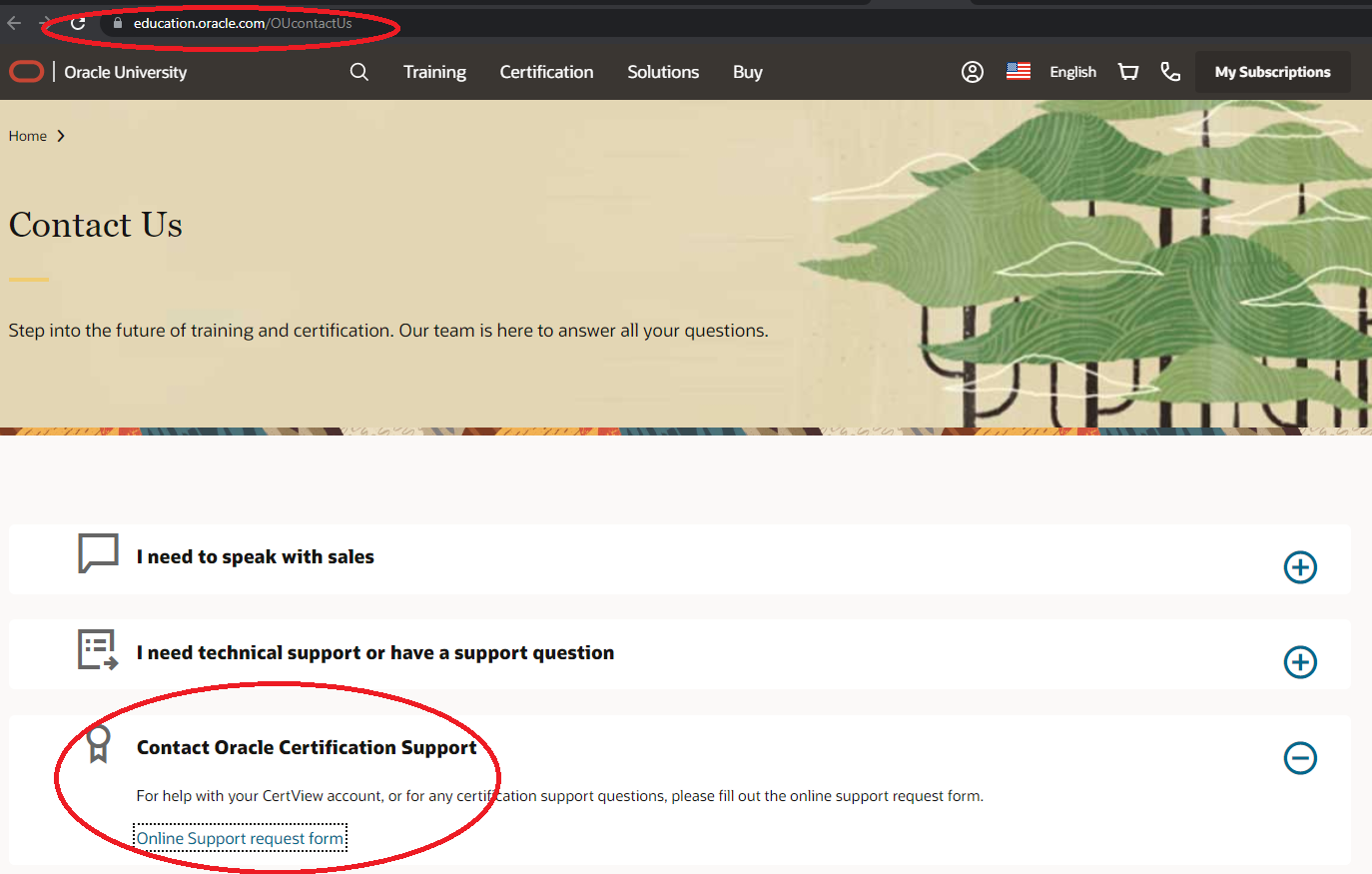Open the shopping cart icon

(x=1128, y=72)
